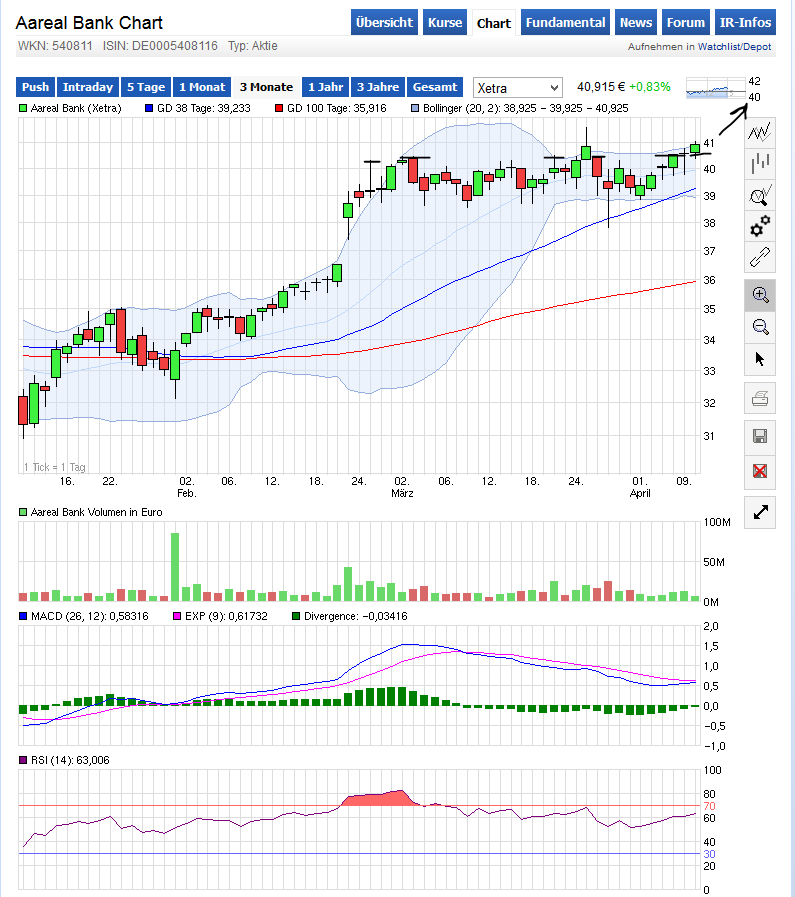Open chart settings gears icon

pos(760,226)
